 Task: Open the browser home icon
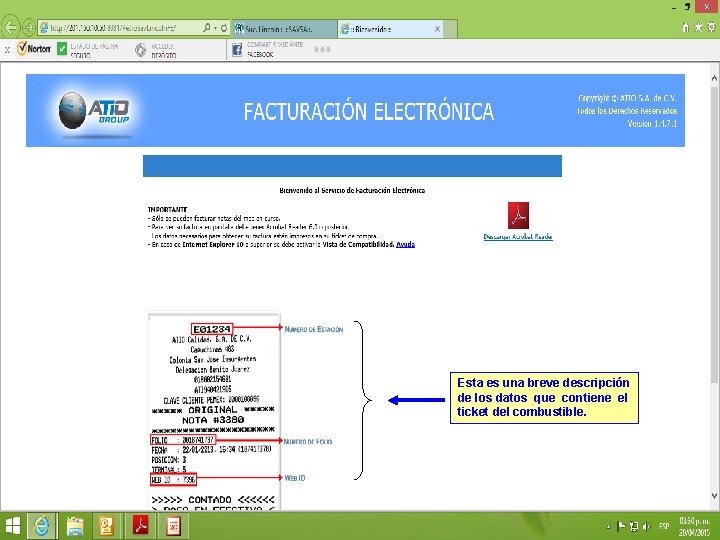tap(686, 27)
